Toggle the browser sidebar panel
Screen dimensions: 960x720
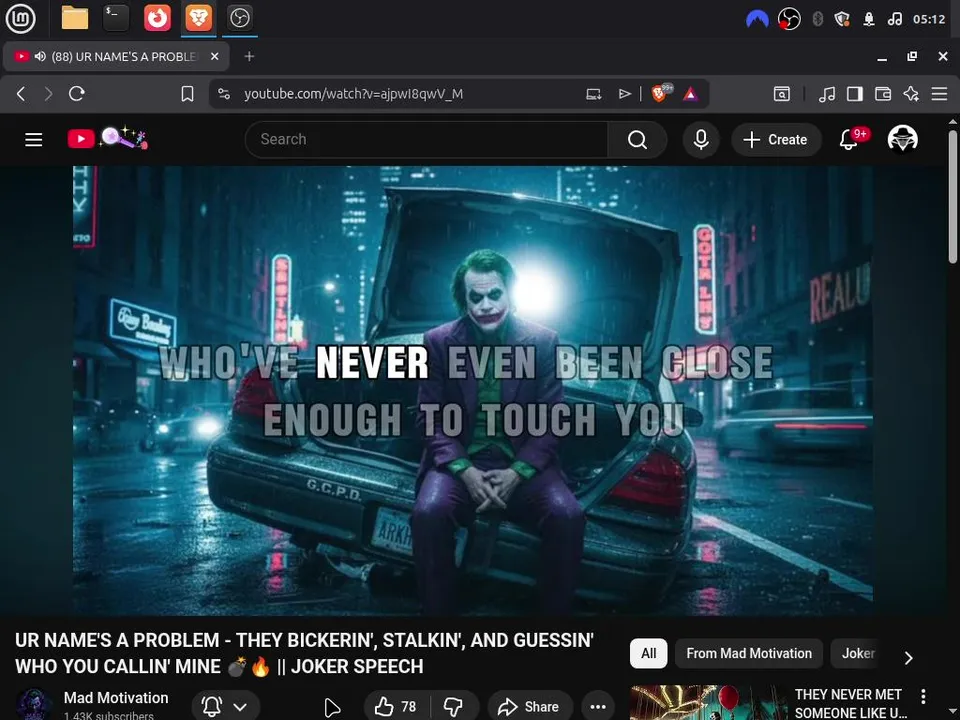coord(855,94)
